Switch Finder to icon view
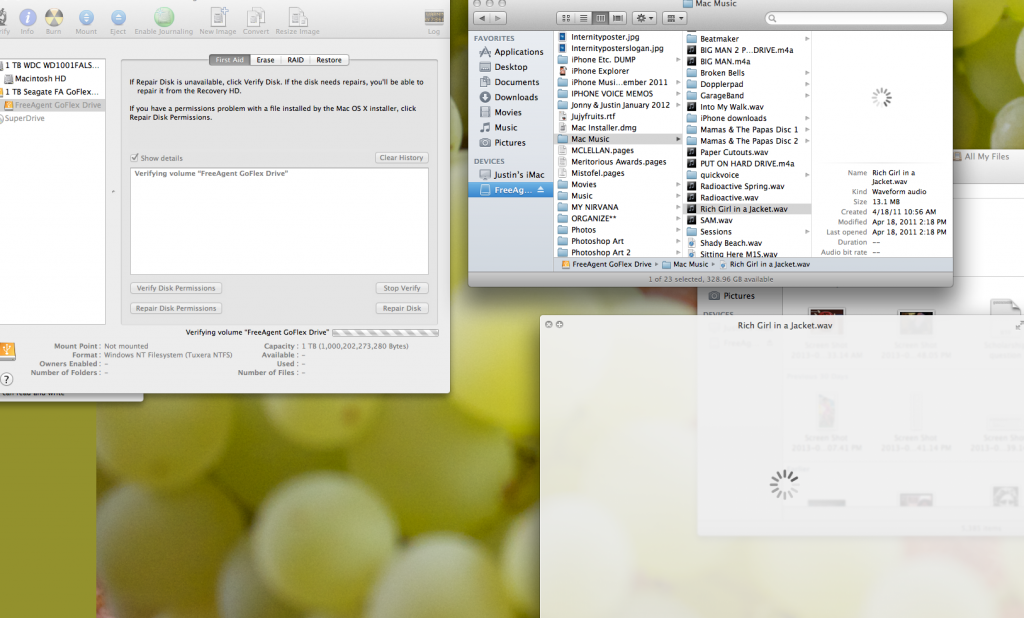 (x=566, y=18)
